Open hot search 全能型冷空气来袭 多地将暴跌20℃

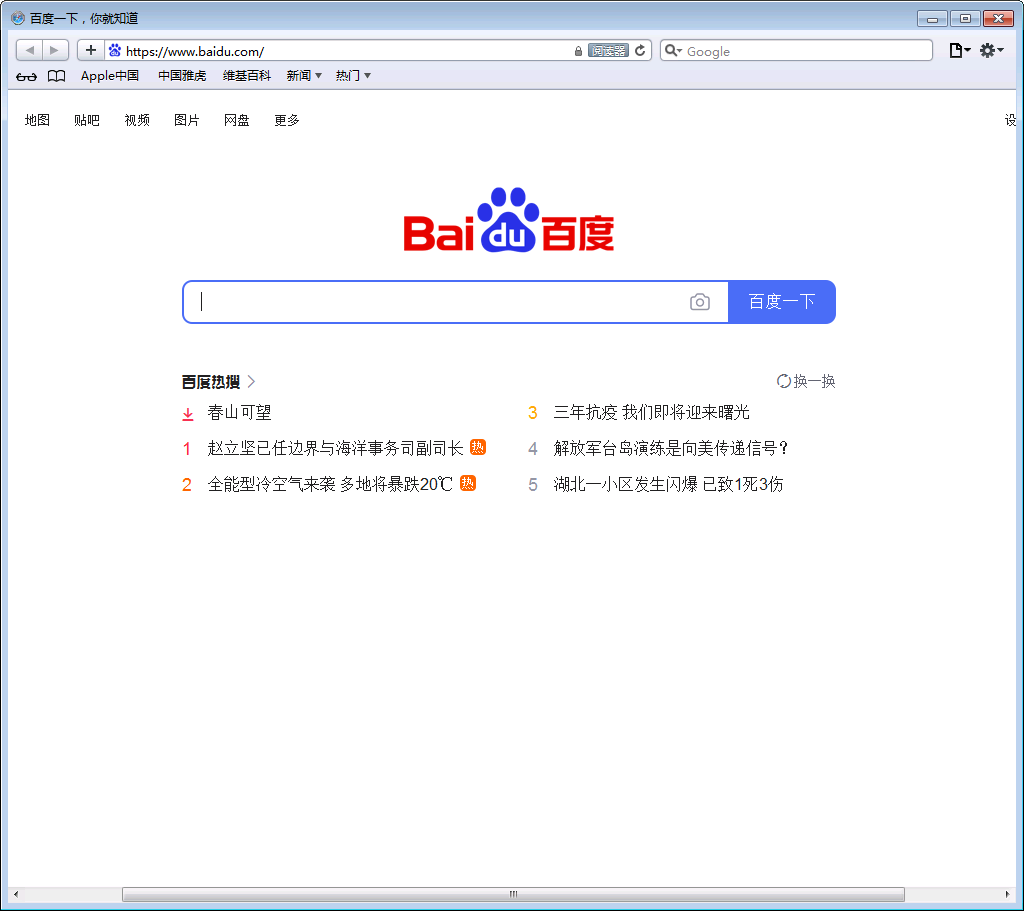[330, 485]
